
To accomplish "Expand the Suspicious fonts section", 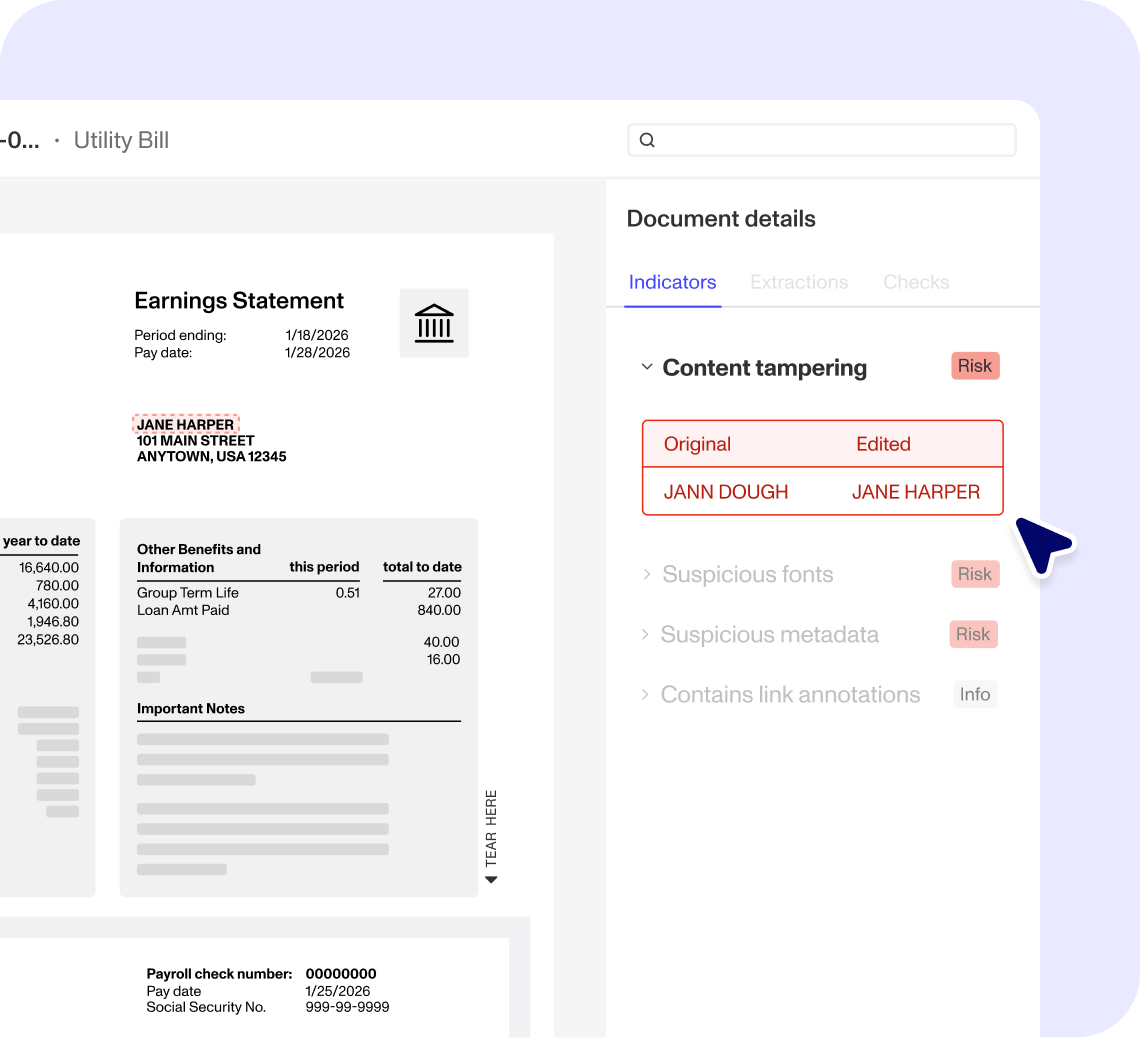I will (646, 574).
